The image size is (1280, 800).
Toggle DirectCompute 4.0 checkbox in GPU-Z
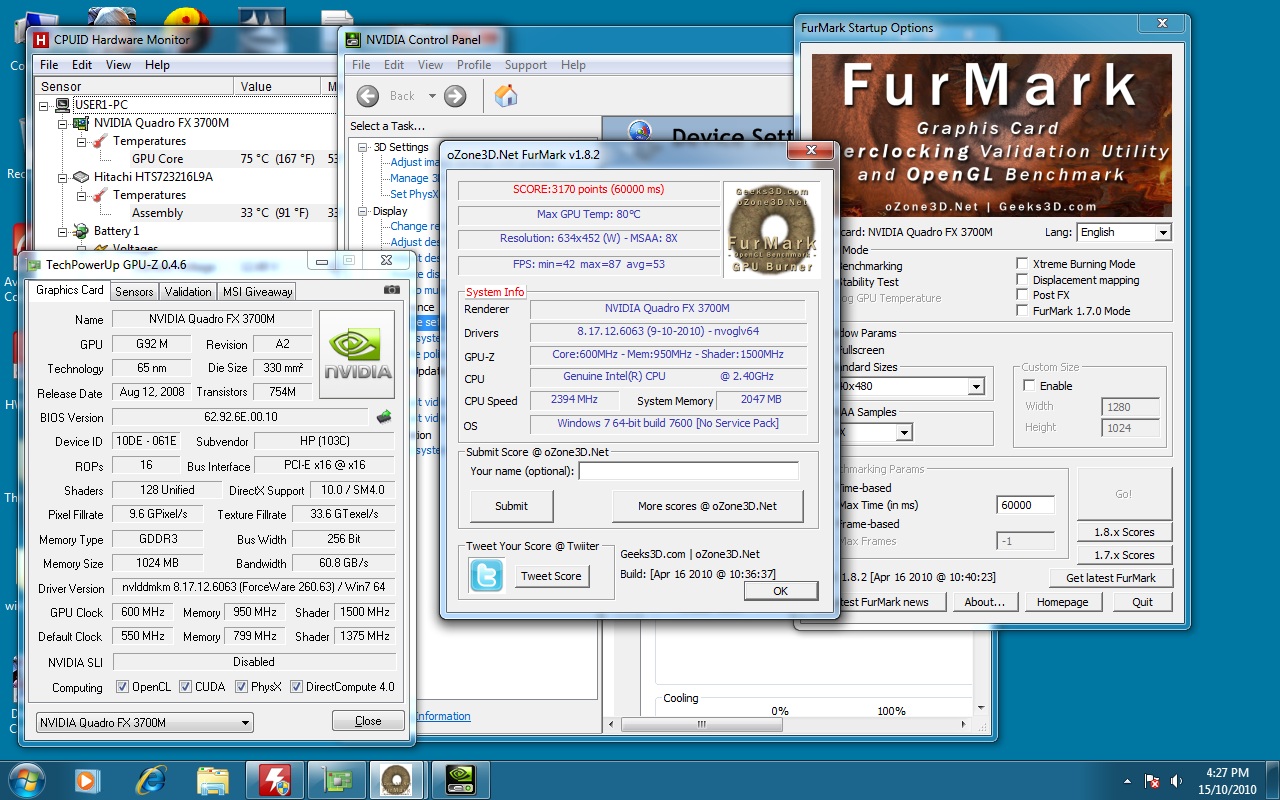(x=295, y=687)
